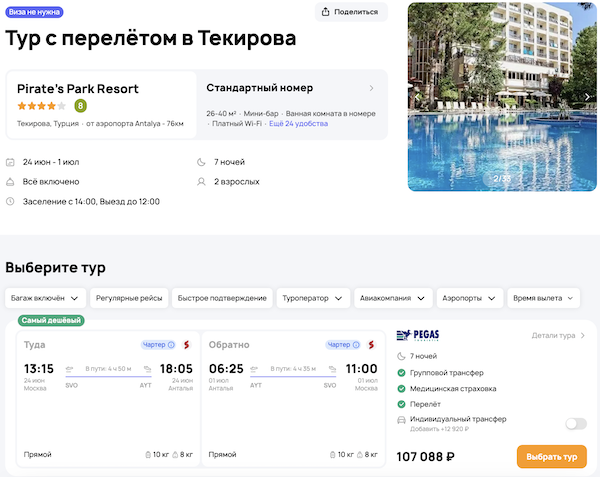Toggle the Индивидуальный трансфер switch
Viewport: 600px width, 477px height.
pos(575,424)
